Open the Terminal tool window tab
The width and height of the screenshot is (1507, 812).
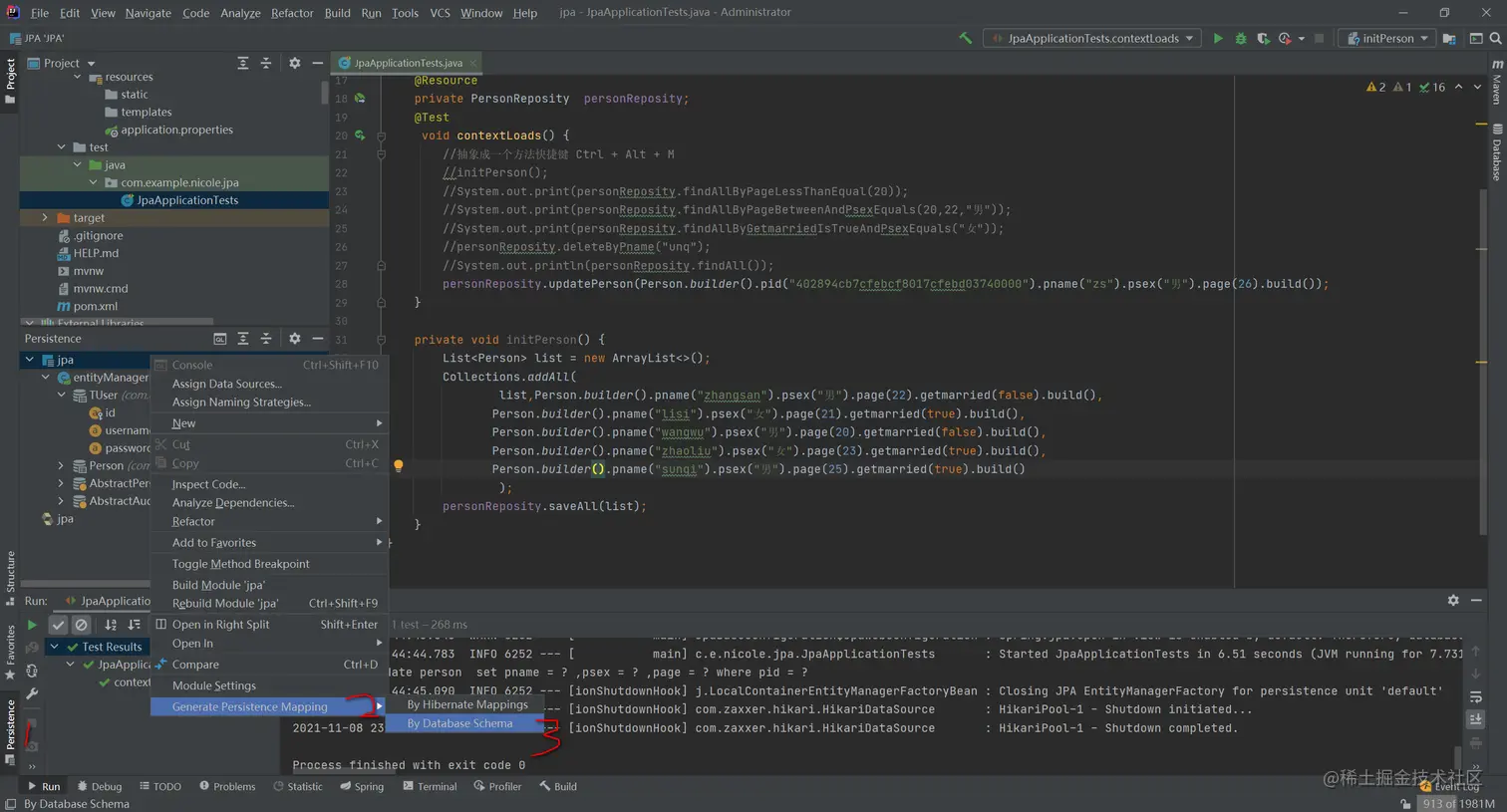pos(430,786)
